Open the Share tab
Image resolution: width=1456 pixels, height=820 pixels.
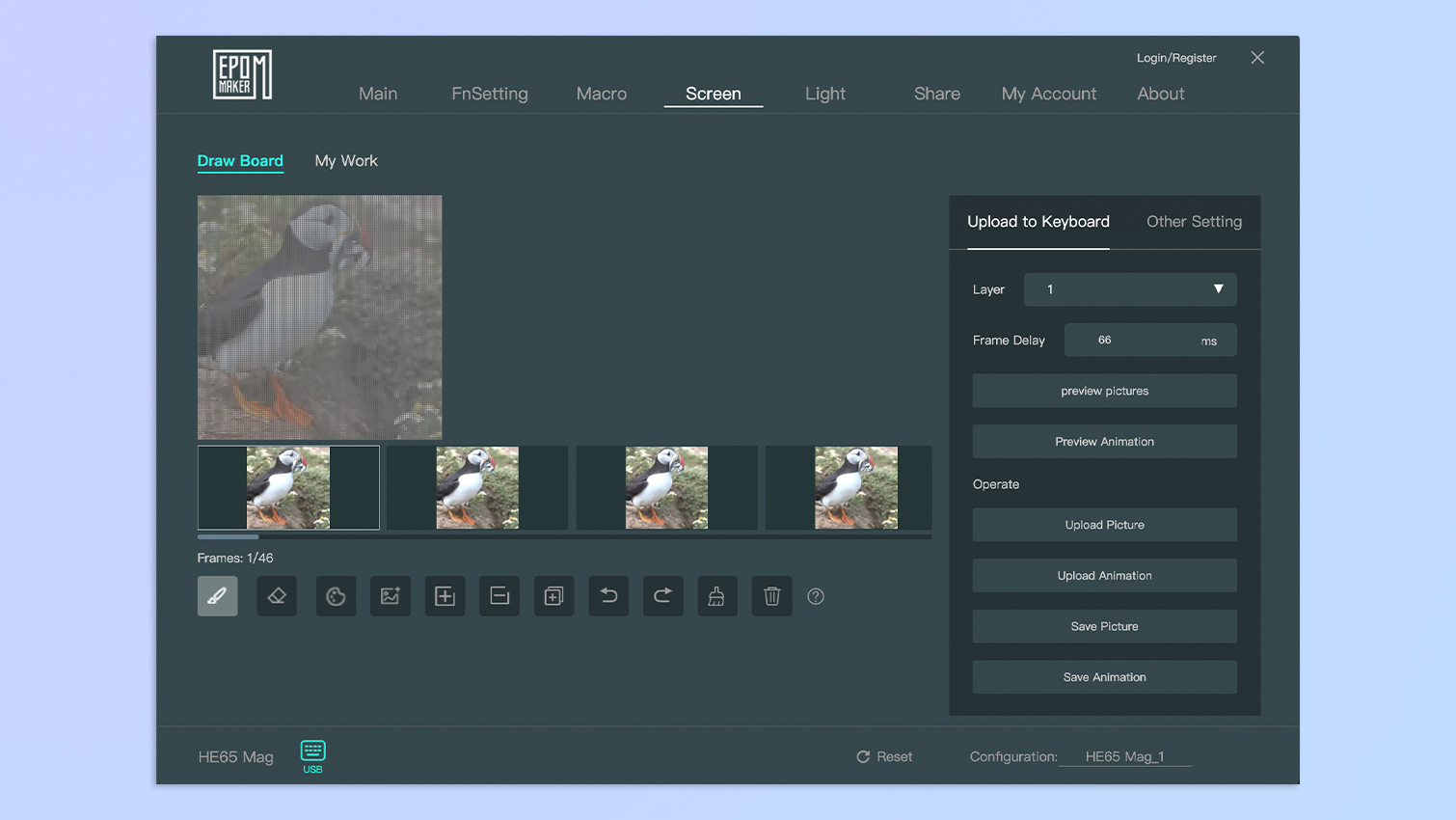(x=937, y=94)
